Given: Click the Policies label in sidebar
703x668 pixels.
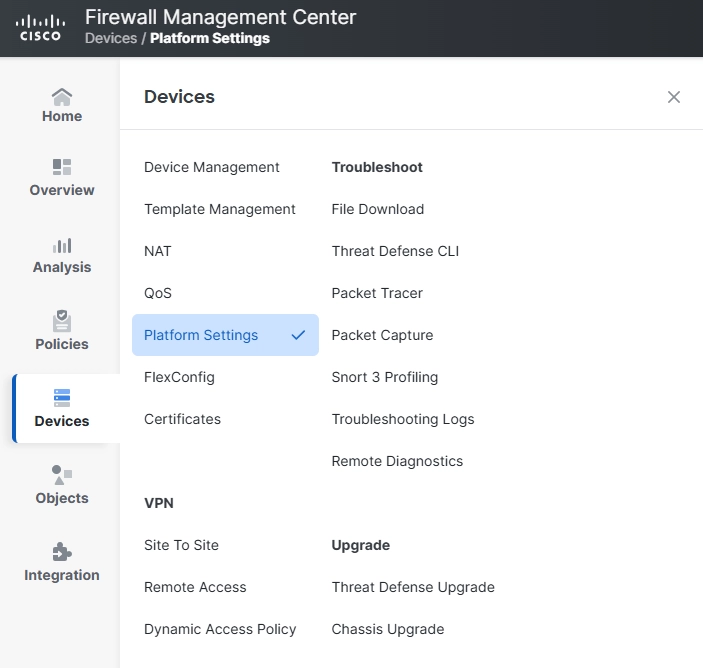Looking at the screenshot, I should pos(62,344).
